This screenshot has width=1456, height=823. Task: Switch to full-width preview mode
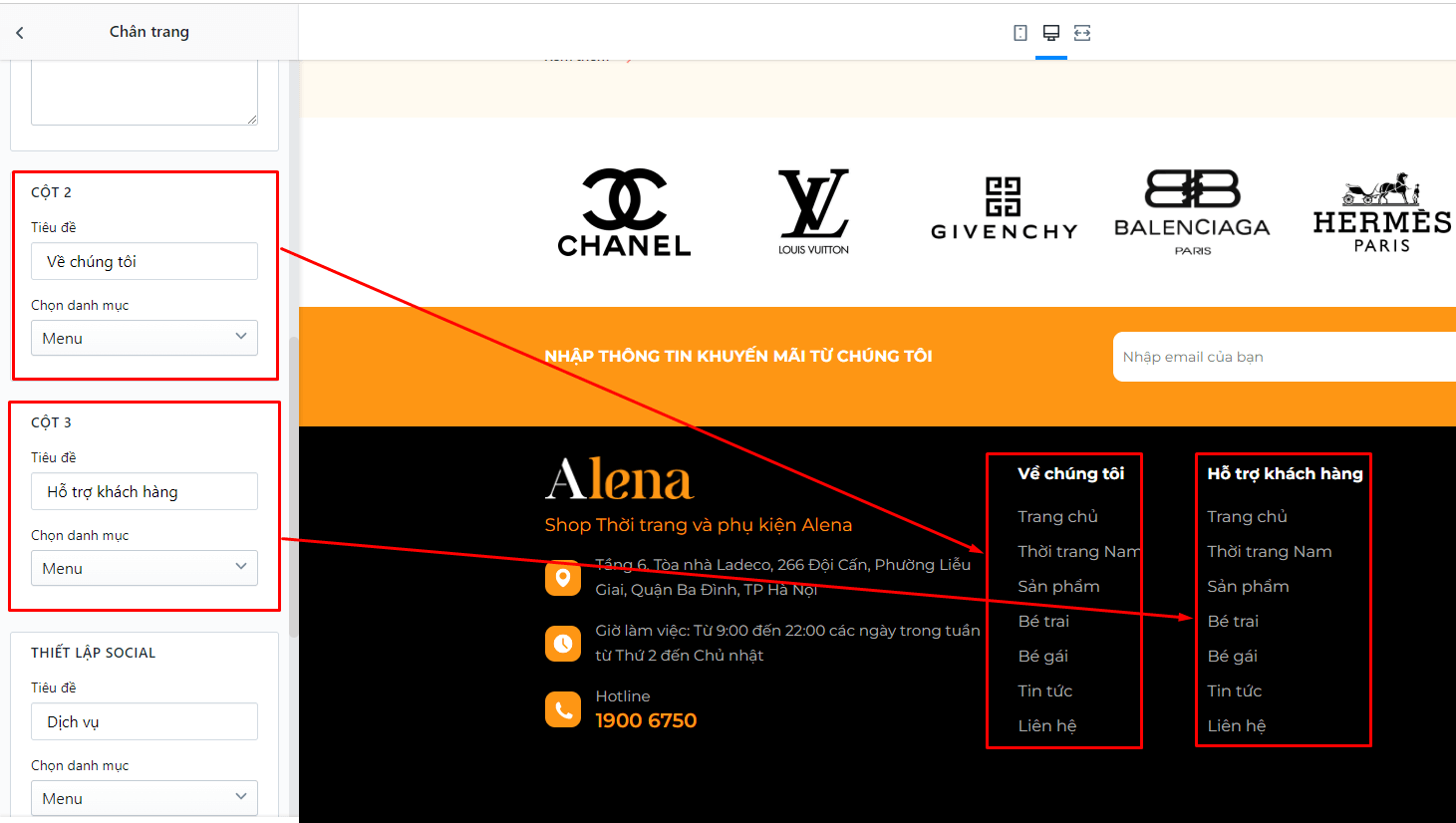pos(1082,33)
